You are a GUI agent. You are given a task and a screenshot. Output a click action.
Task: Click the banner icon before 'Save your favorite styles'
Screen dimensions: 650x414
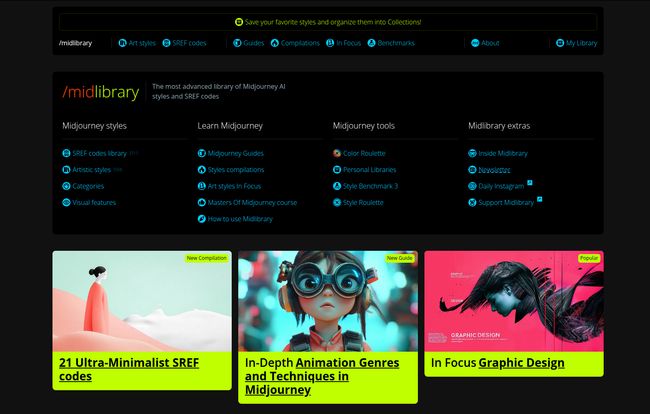pyautogui.click(x=239, y=22)
